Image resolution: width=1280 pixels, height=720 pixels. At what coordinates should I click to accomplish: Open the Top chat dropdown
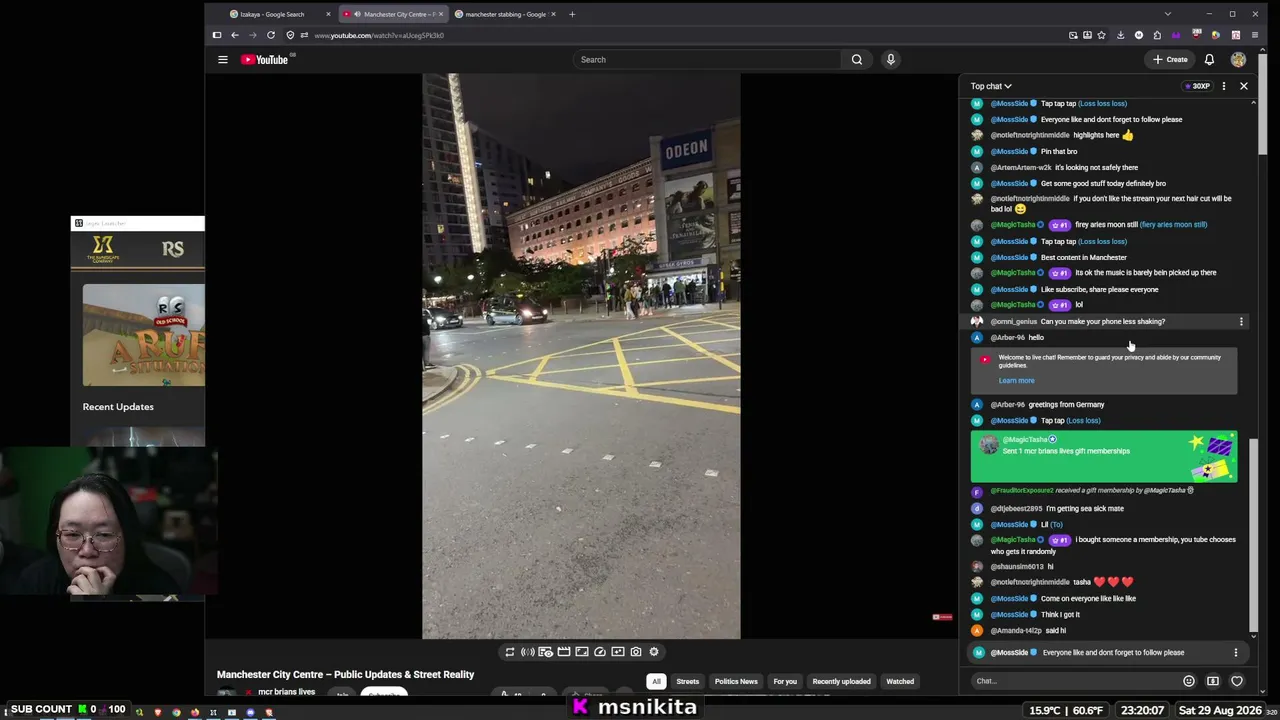991,86
